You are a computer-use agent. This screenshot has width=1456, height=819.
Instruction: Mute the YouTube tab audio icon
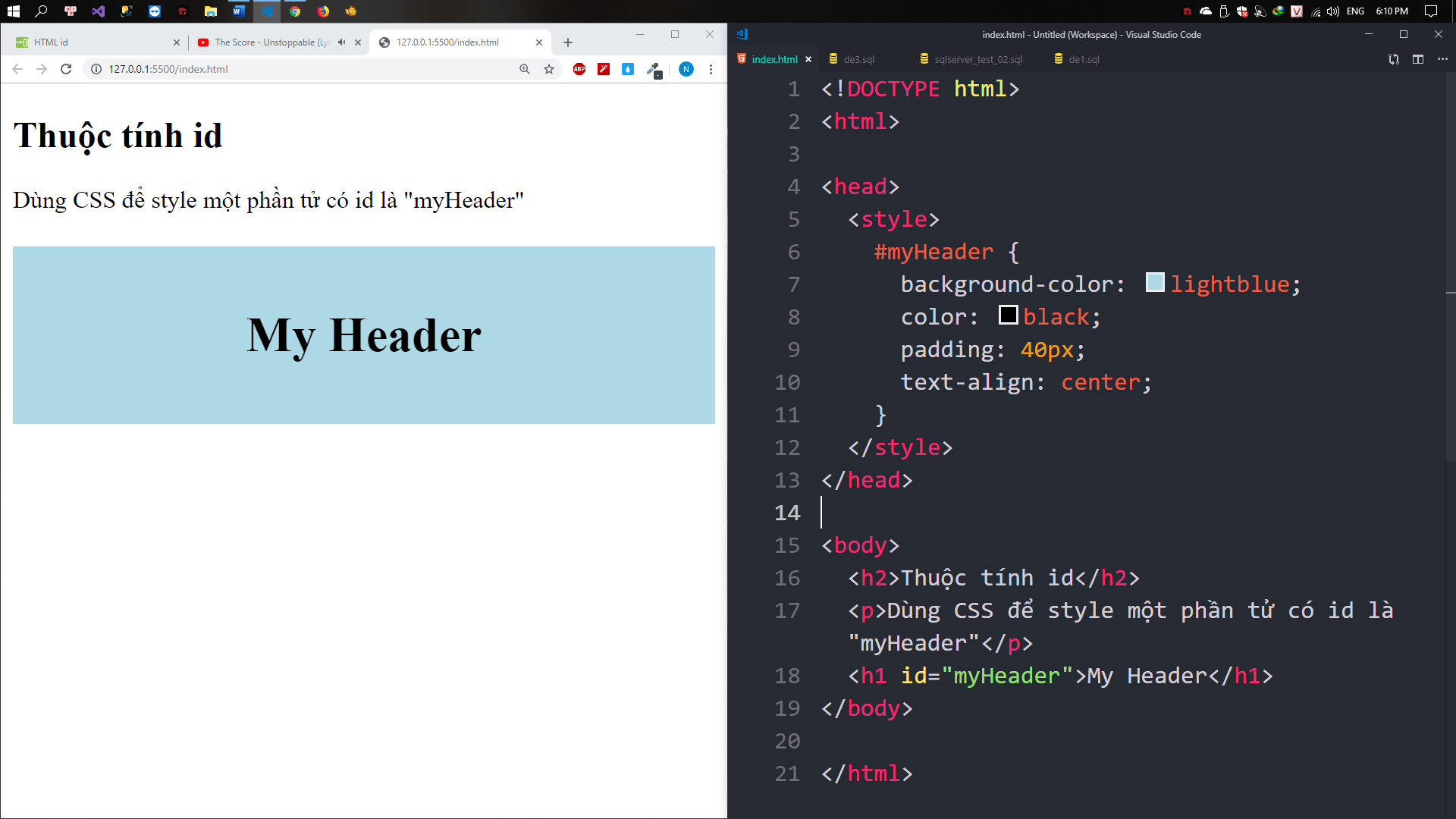pos(341,42)
